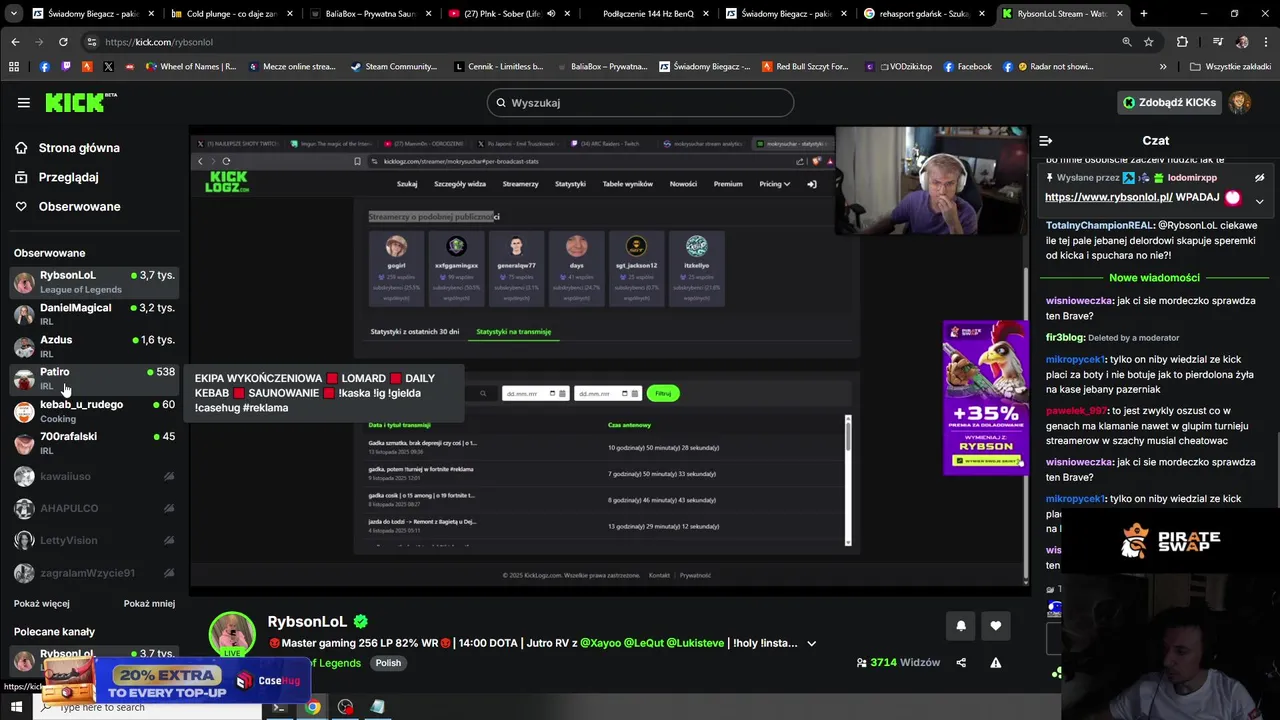Open VODziki.top bookmark
The height and width of the screenshot is (720, 1280).
(898, 67)
